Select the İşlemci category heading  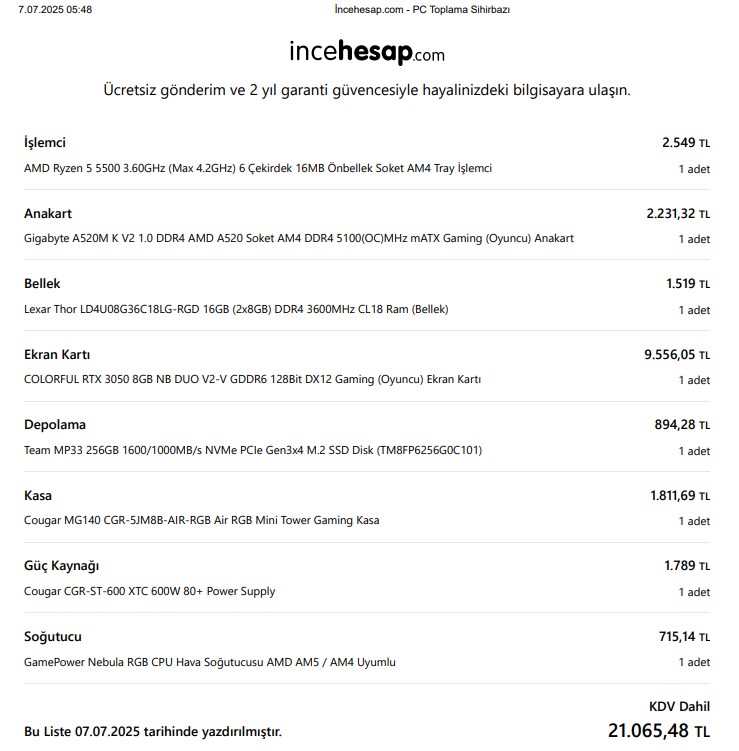(x=45, y=143)
